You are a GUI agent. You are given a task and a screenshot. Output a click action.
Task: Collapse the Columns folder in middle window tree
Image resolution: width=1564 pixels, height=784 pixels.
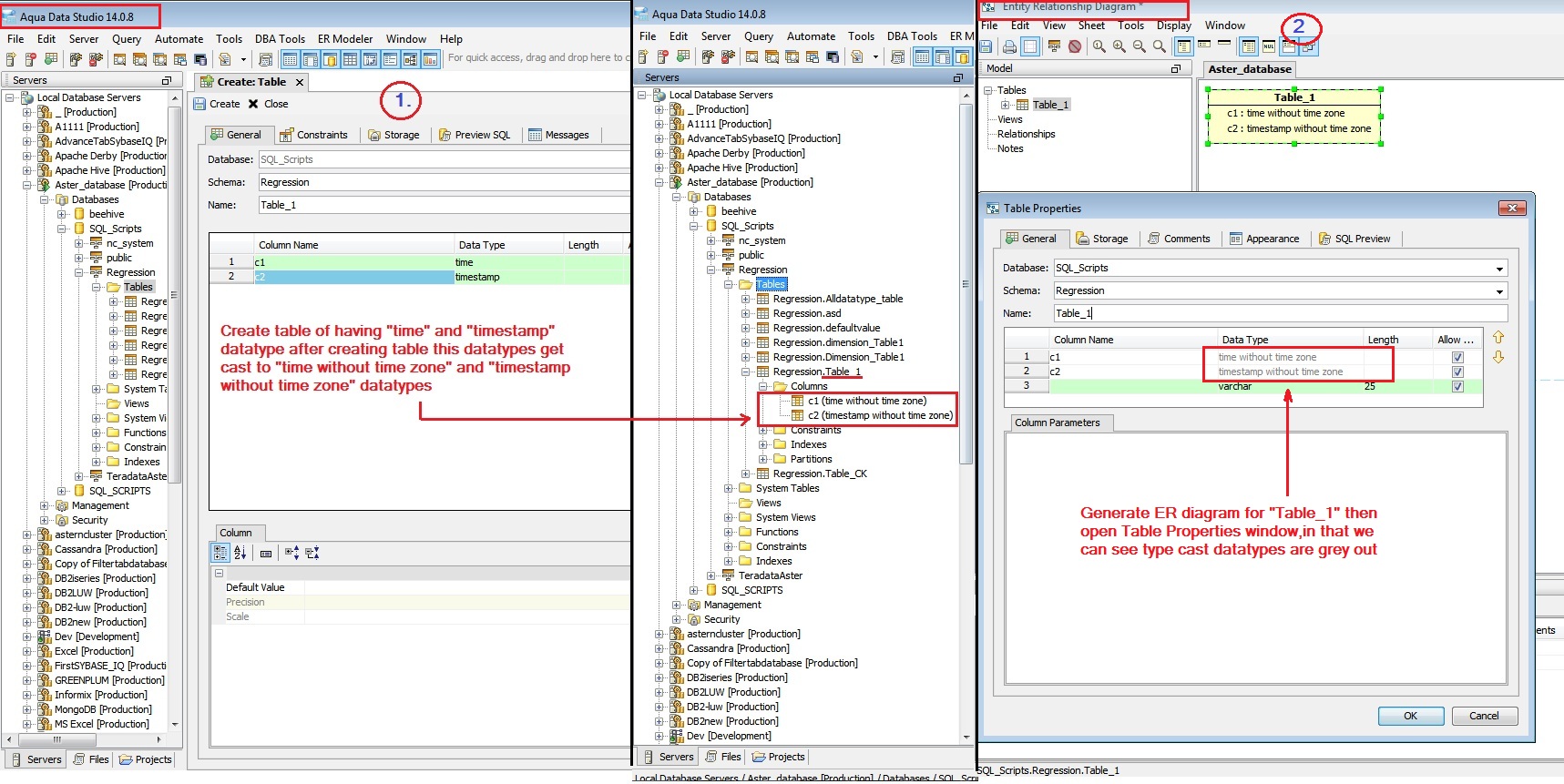(763, 386)
